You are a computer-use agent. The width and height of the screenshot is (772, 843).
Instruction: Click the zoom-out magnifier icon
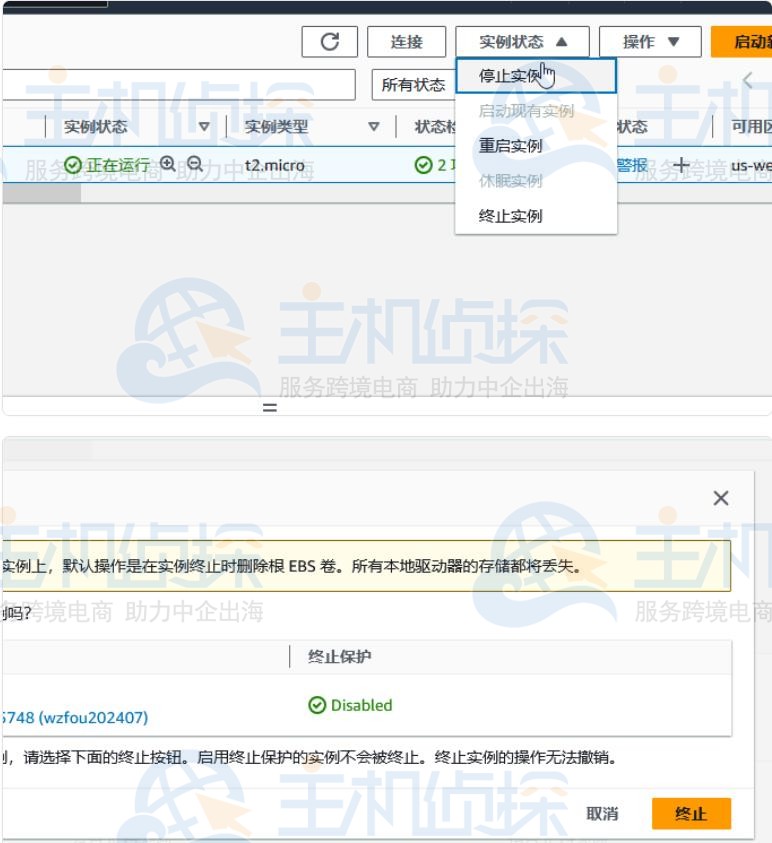[x=195, y=163]
